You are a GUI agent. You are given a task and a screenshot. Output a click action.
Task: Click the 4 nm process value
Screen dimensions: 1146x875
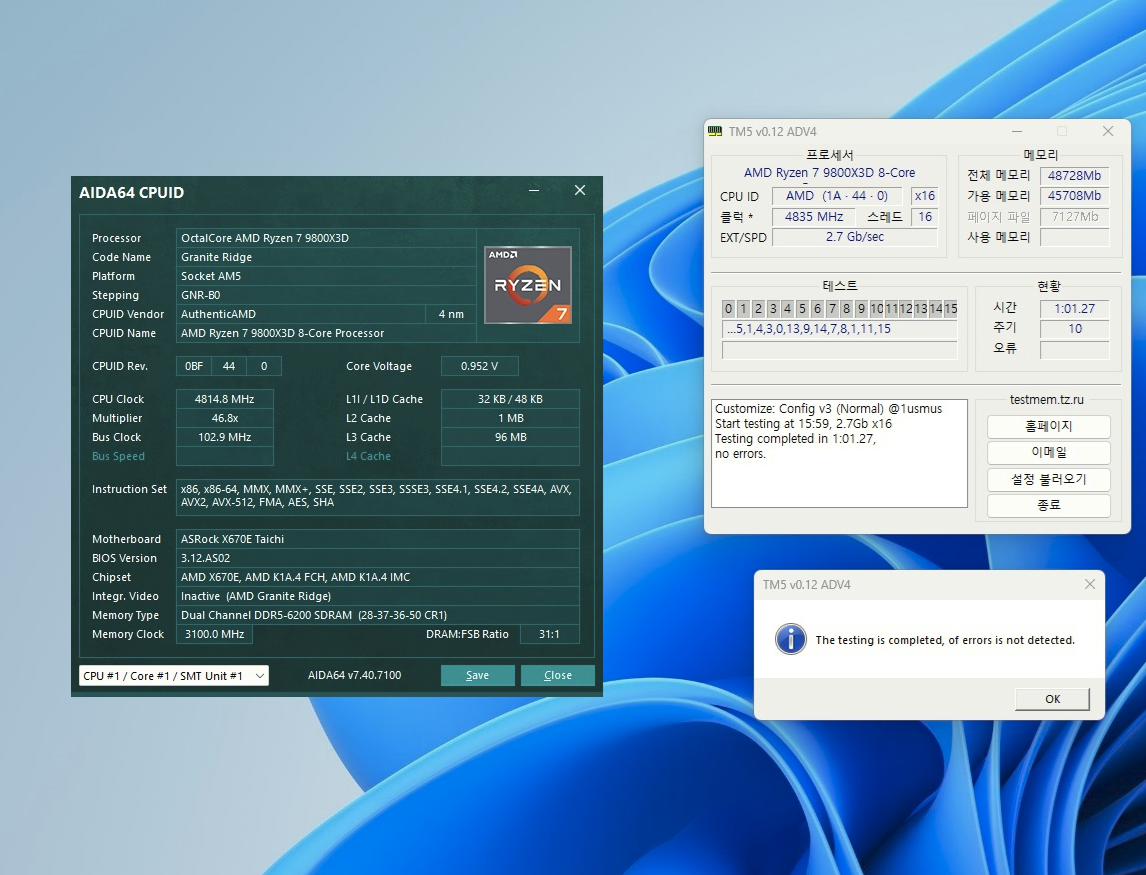point(451,314)
